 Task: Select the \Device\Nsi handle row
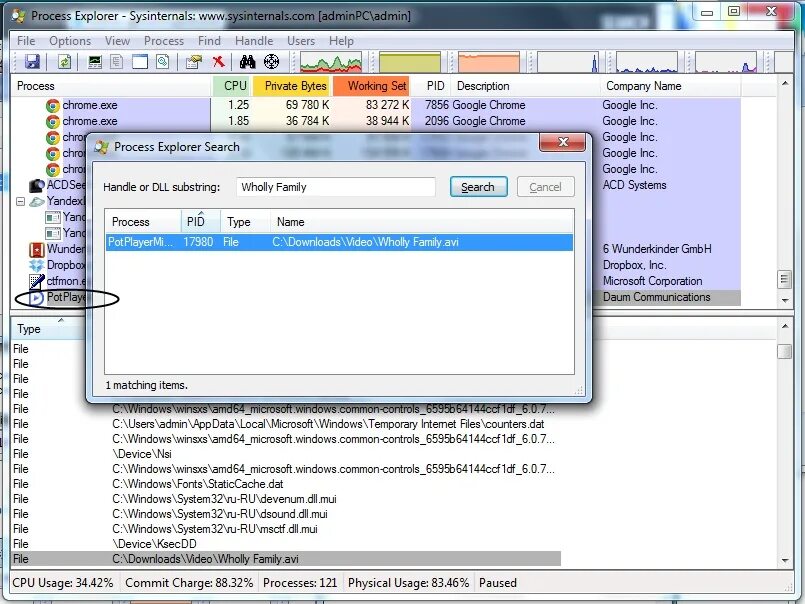click(285, 454)
